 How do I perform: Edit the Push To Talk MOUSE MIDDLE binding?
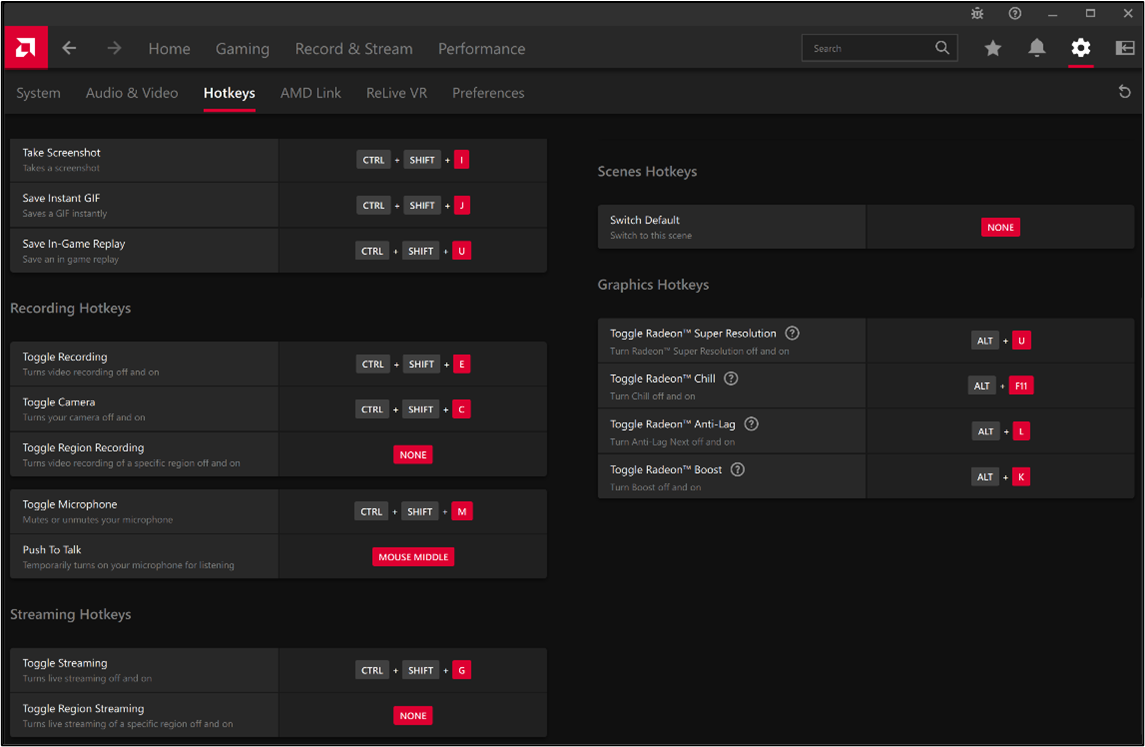pos(413,557)
